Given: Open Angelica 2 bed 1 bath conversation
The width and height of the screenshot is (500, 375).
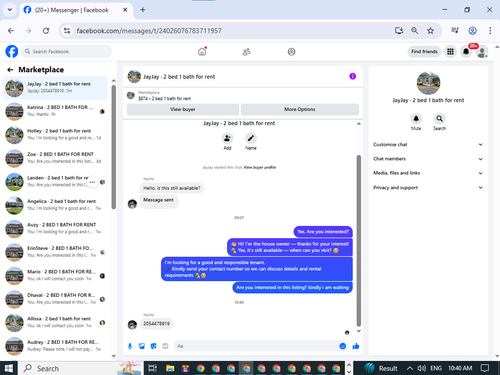Looking at the screenshot, I should 55,205.
